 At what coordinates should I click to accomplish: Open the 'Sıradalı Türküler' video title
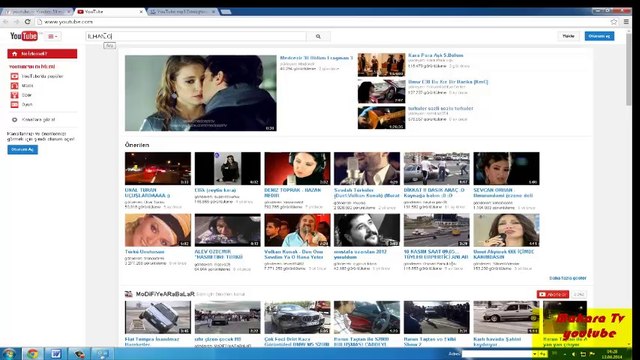[x=367, y=193]
